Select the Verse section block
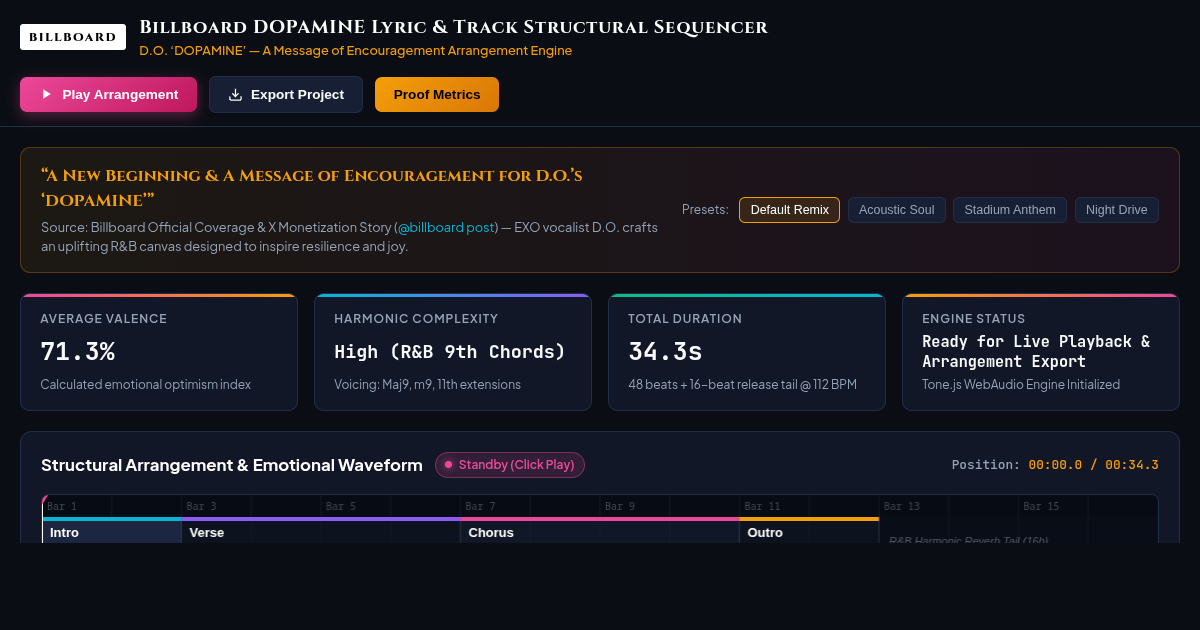This screenshot has height=630, width=1200. pyautogui.click(x=321, y=531)
